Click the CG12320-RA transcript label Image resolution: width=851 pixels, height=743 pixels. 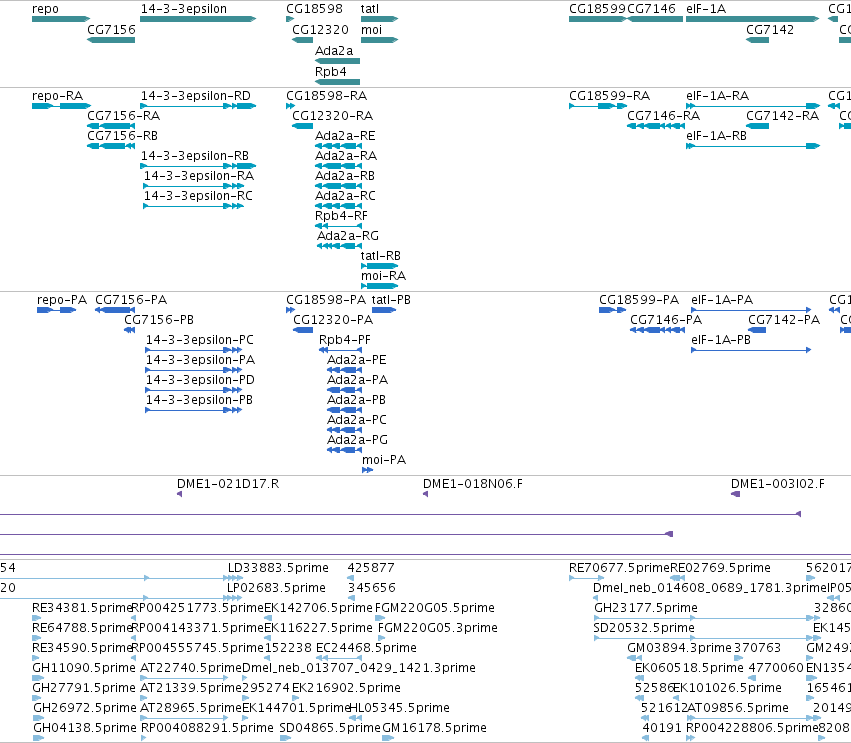[x=333, y=116]
